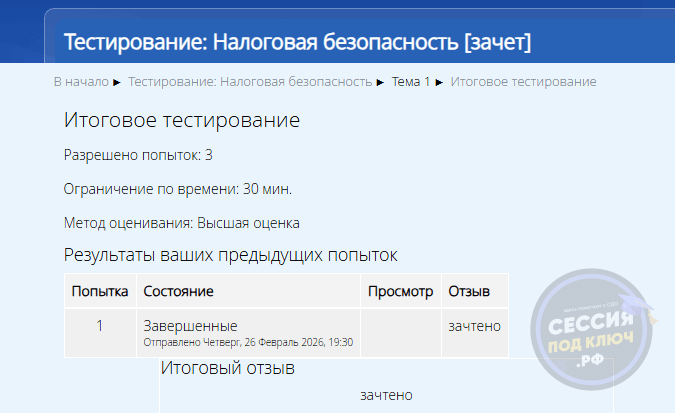Click the "Состояние" column header
The image size is (675, 413).
point(179,292)
